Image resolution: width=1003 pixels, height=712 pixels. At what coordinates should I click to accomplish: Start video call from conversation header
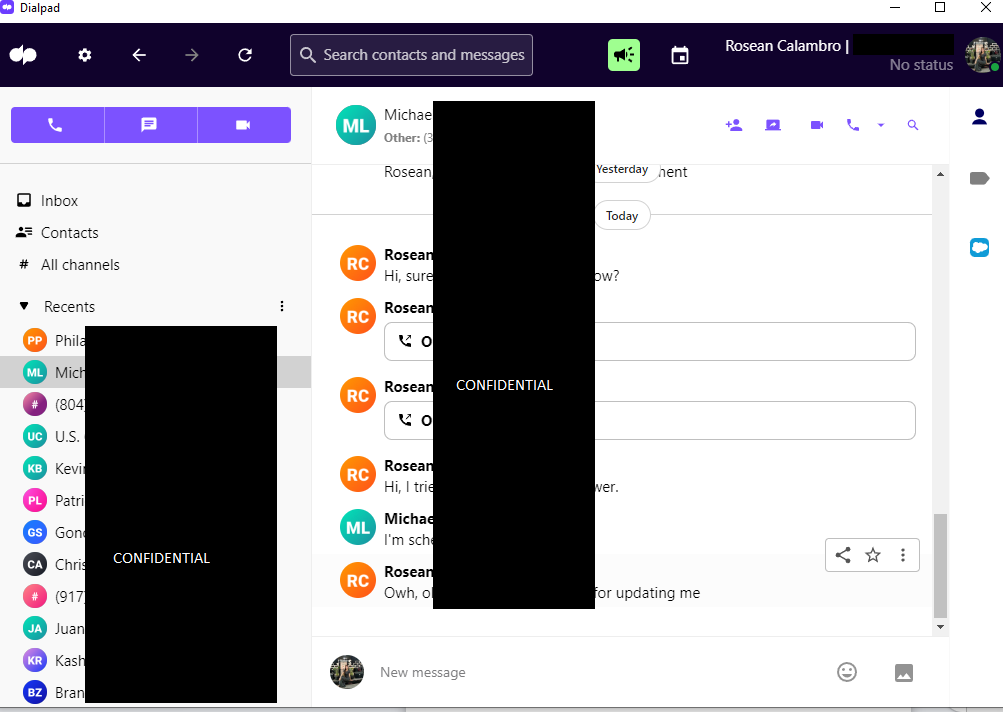[817, 125]
